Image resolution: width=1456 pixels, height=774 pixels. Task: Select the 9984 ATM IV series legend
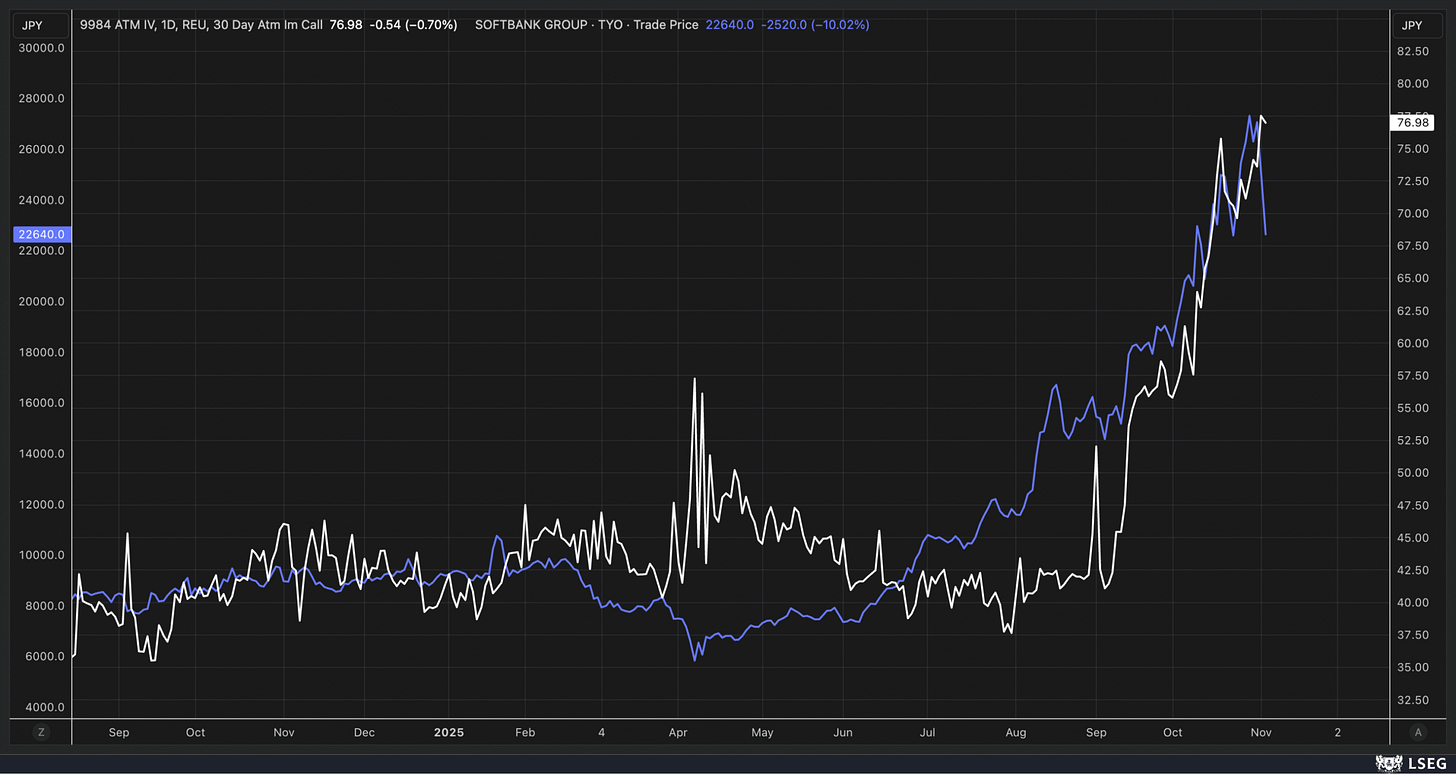[201, 24]
